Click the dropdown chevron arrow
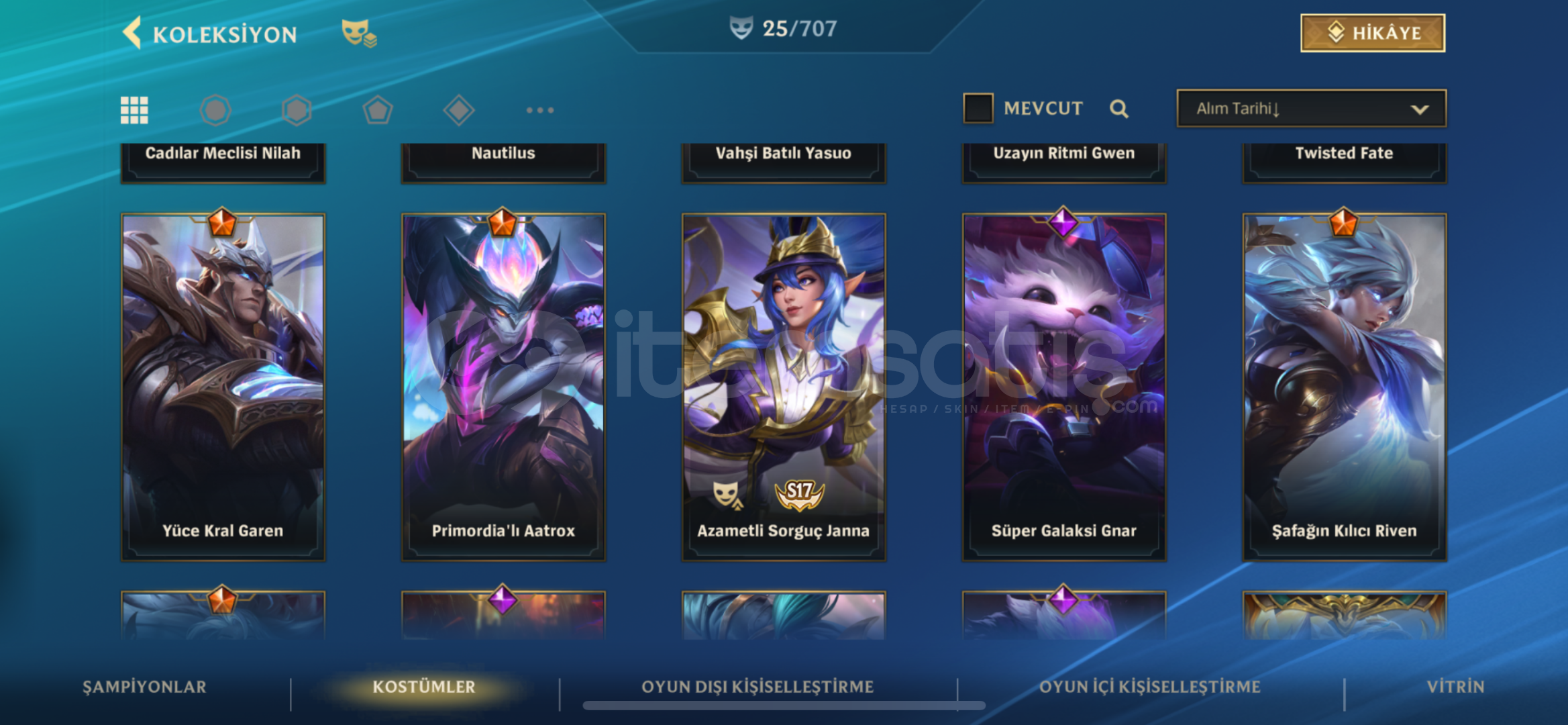The image size is (1568, 725). point(1419,109)
